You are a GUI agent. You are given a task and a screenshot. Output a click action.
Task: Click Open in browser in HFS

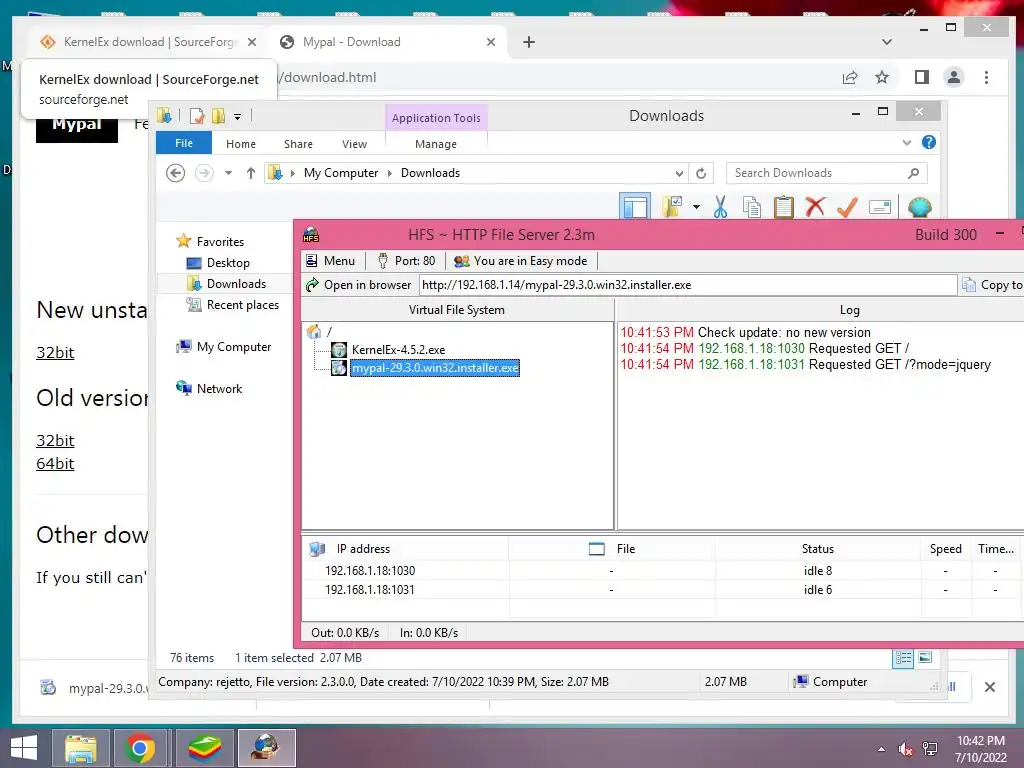click(x=359, y=285)
